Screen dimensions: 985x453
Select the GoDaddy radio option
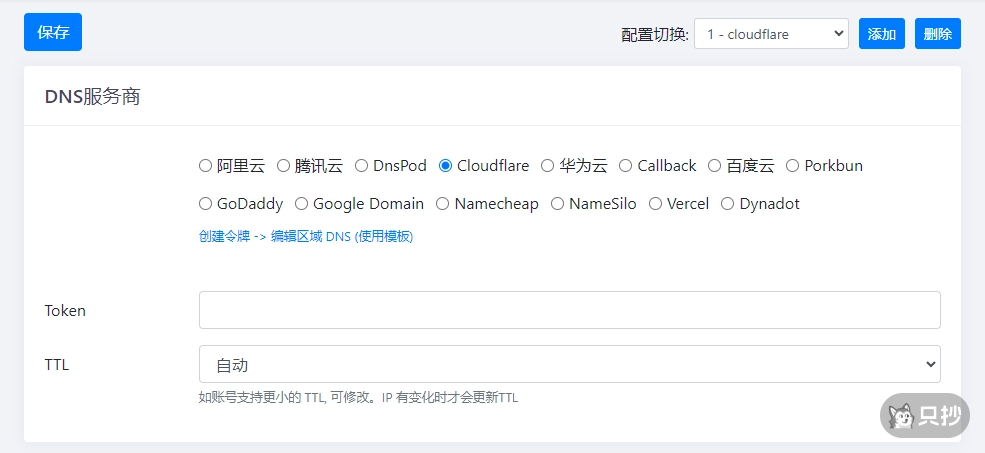[x=206, y=204]
